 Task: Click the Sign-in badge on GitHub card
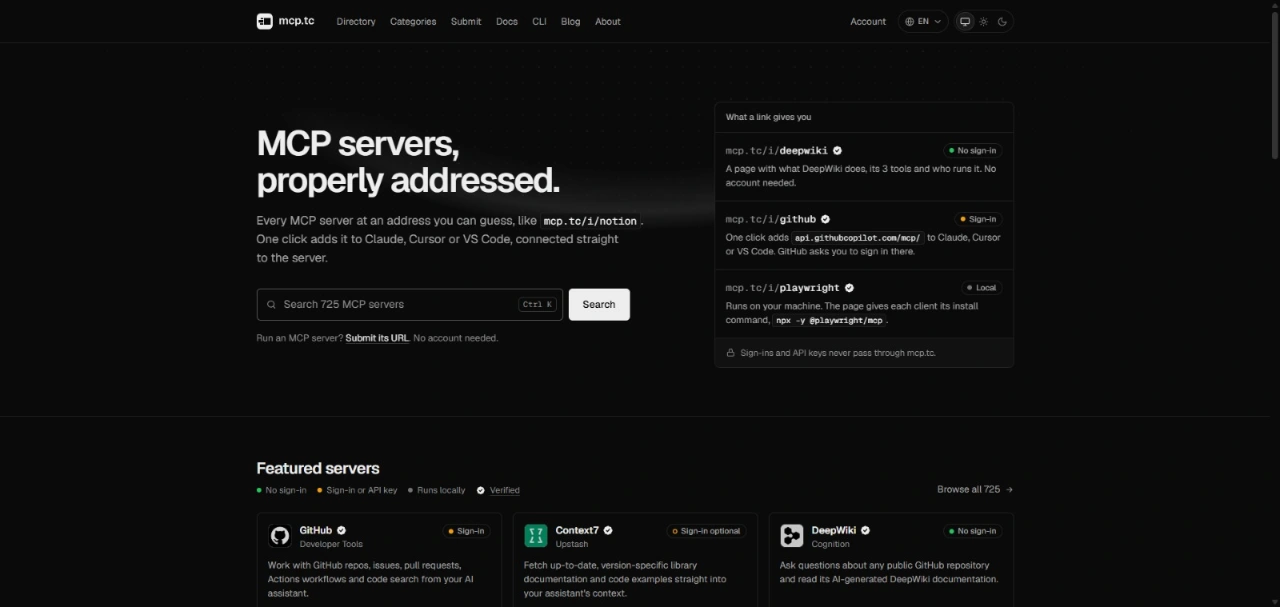point(467,531)
